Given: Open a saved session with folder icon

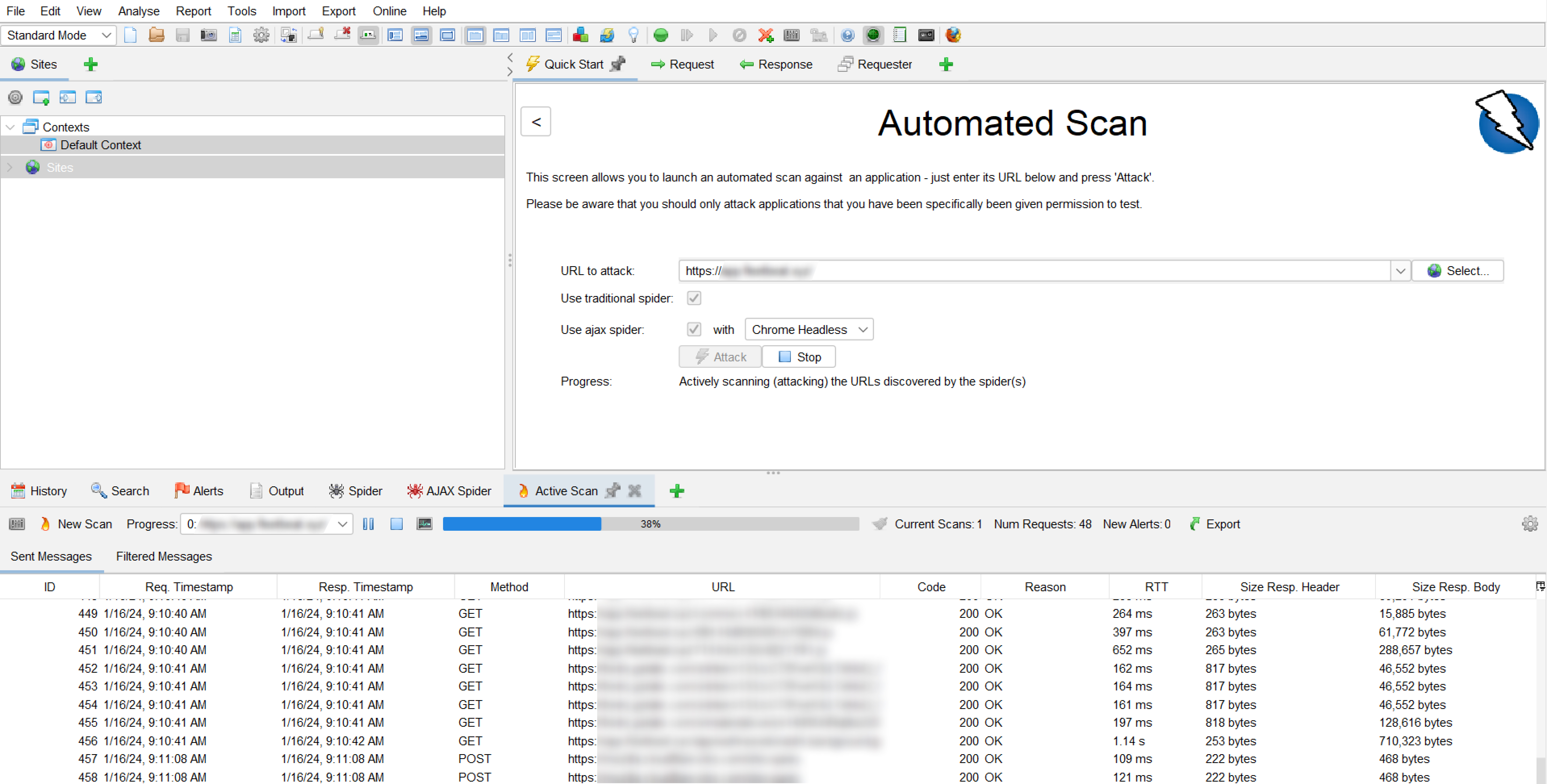Looking at the screenshot, I should click(156, 35).
